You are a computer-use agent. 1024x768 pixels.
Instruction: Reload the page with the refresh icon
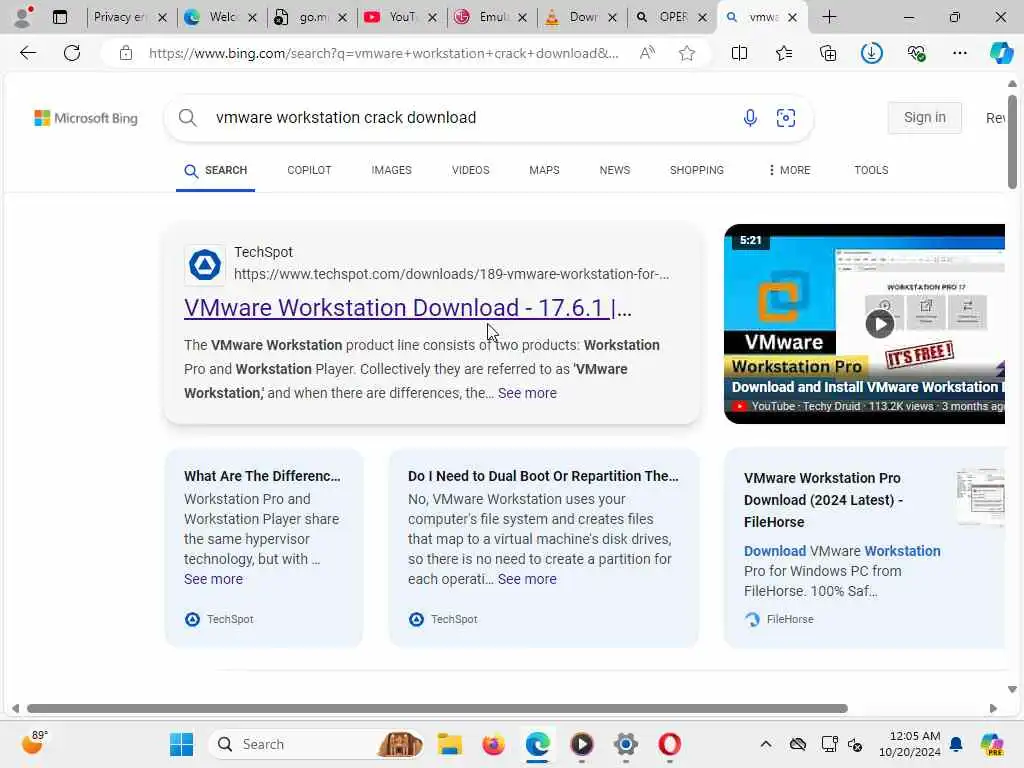[x=72, y=53]
